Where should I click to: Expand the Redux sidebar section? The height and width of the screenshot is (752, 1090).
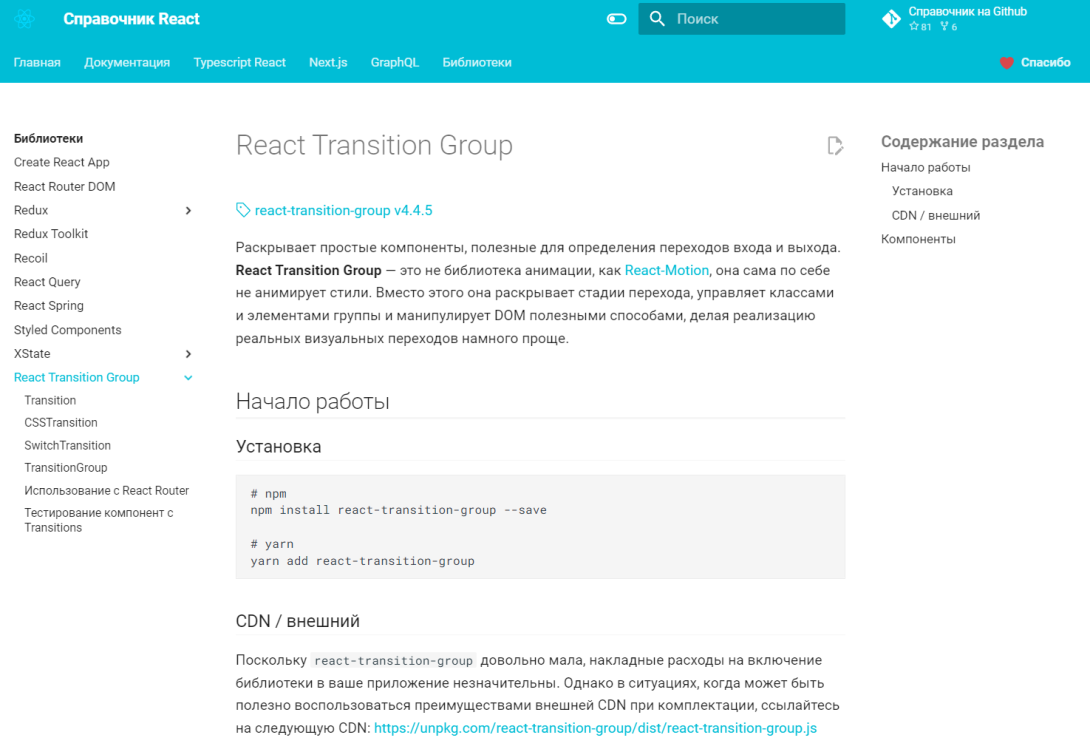[188, 211]
